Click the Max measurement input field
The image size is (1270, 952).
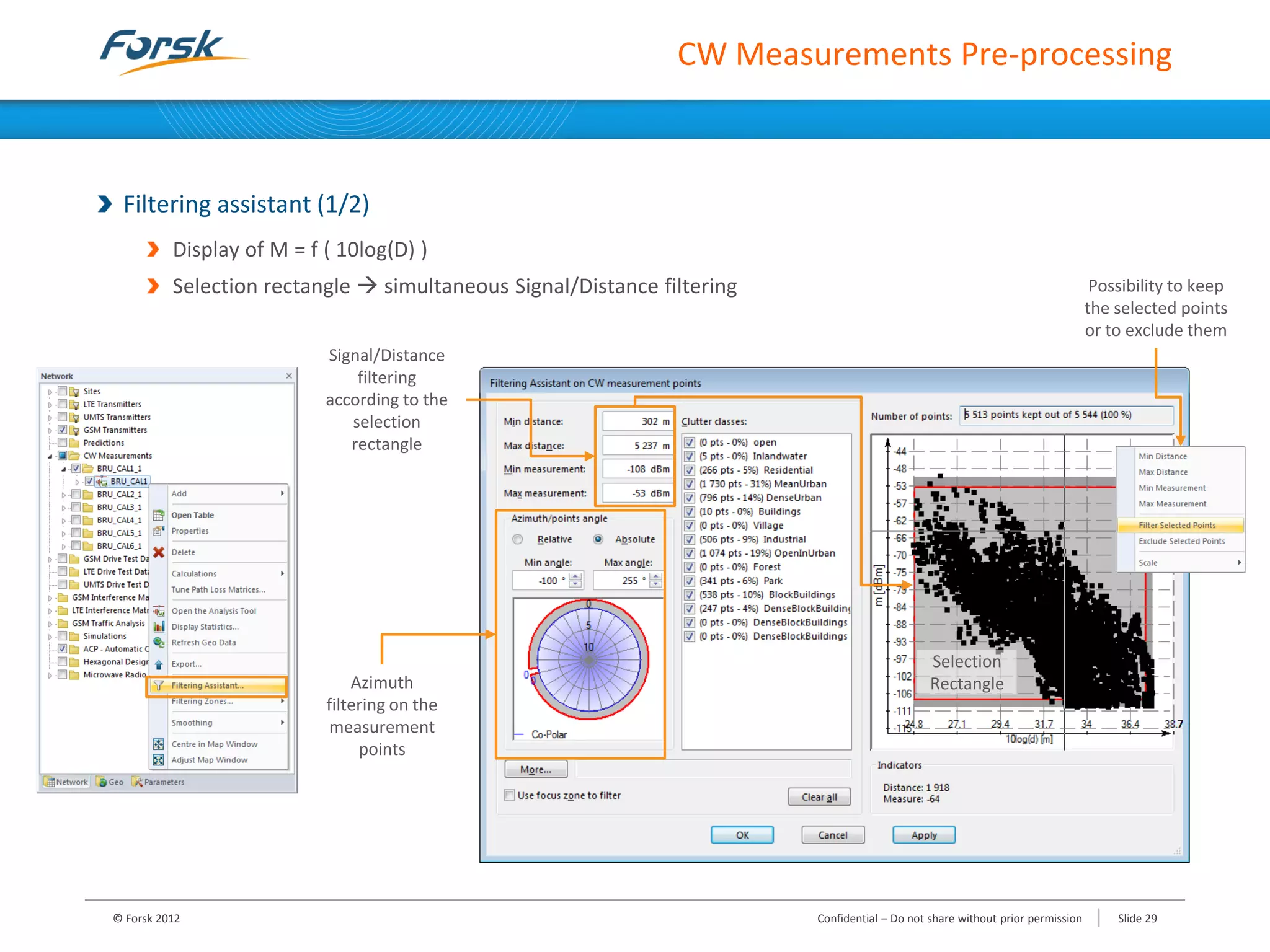637,493
